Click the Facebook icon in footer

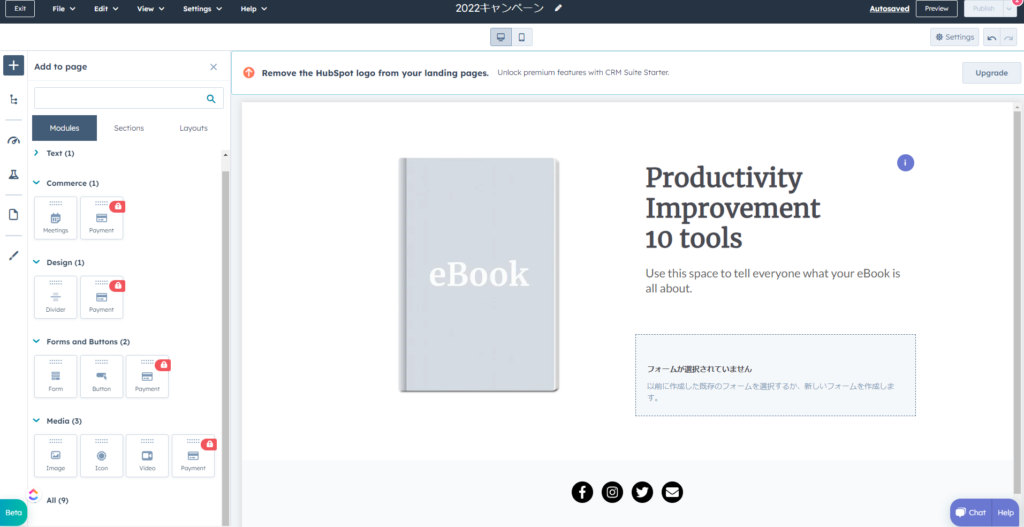pos(582,492)
